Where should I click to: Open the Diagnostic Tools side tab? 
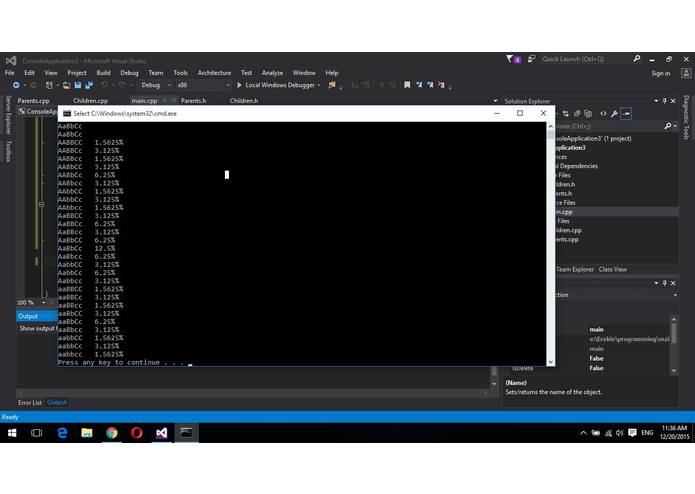(x=686, y=117)
